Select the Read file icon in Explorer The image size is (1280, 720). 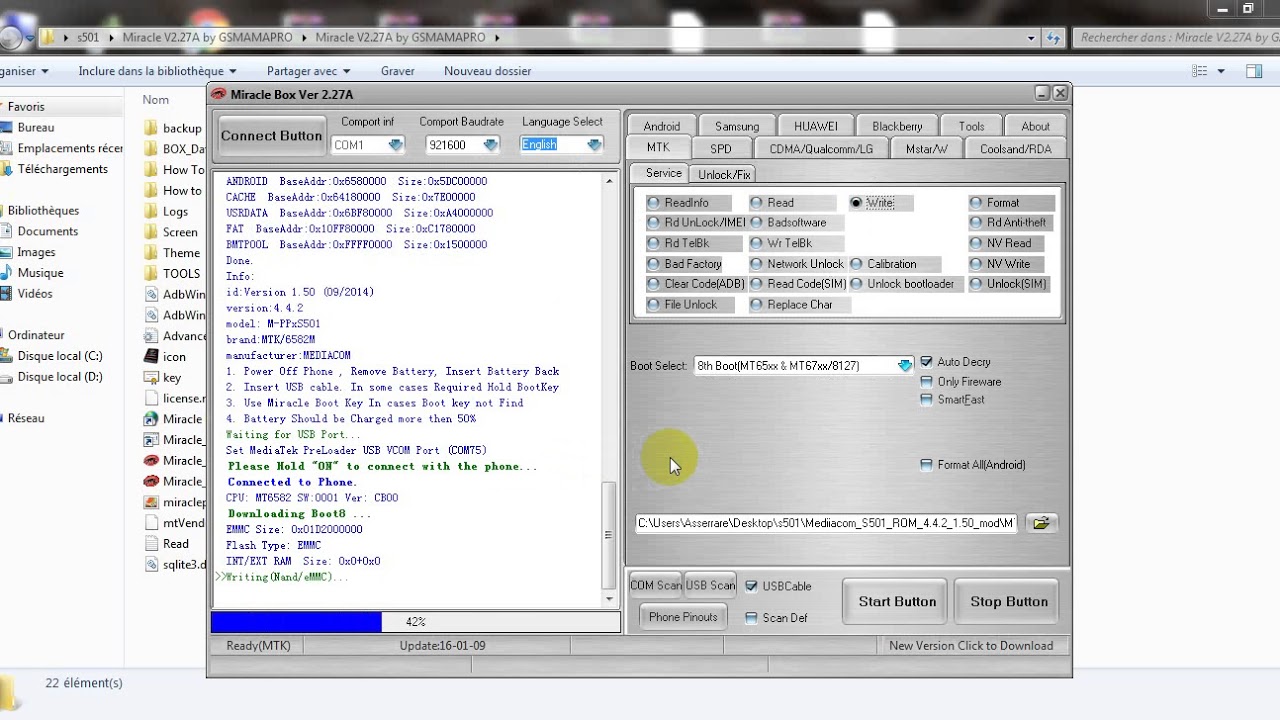[151, 544]
